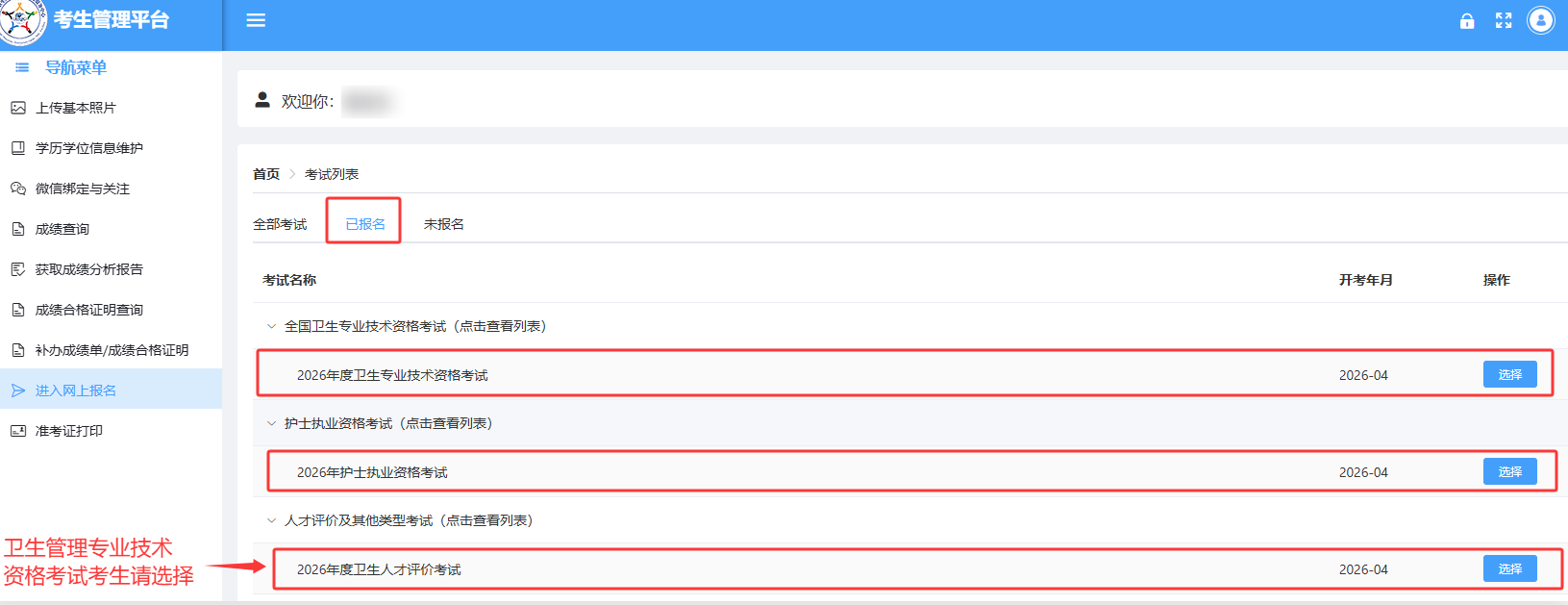Screen dimensions: 1568x605
Task: Toggle fullscreen mode icon
Action: [1504, 21]
